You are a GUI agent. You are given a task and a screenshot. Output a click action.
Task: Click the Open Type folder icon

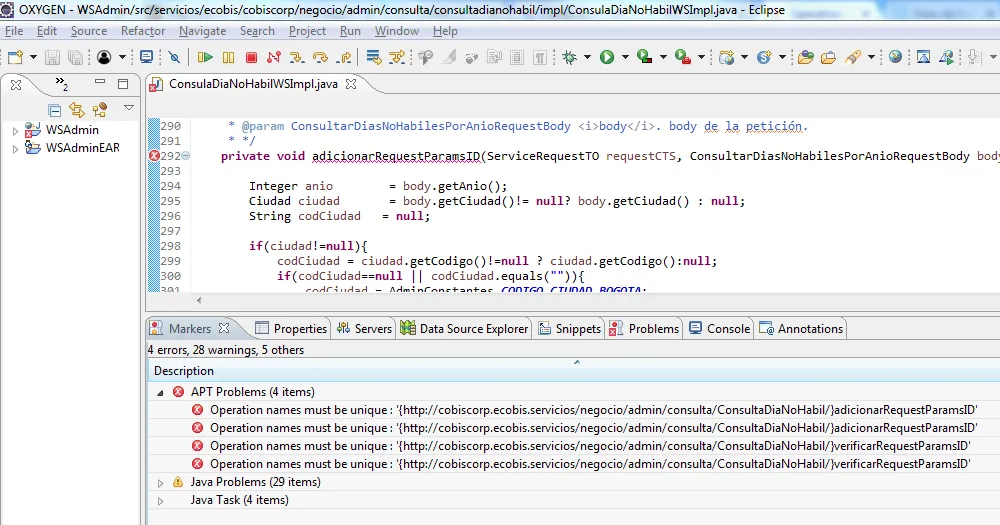pyautogui.click(x=805, y=57)
